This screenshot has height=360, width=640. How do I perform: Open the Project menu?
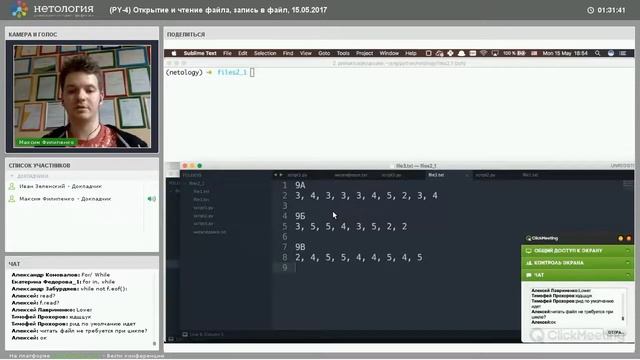tap(364, 53)
